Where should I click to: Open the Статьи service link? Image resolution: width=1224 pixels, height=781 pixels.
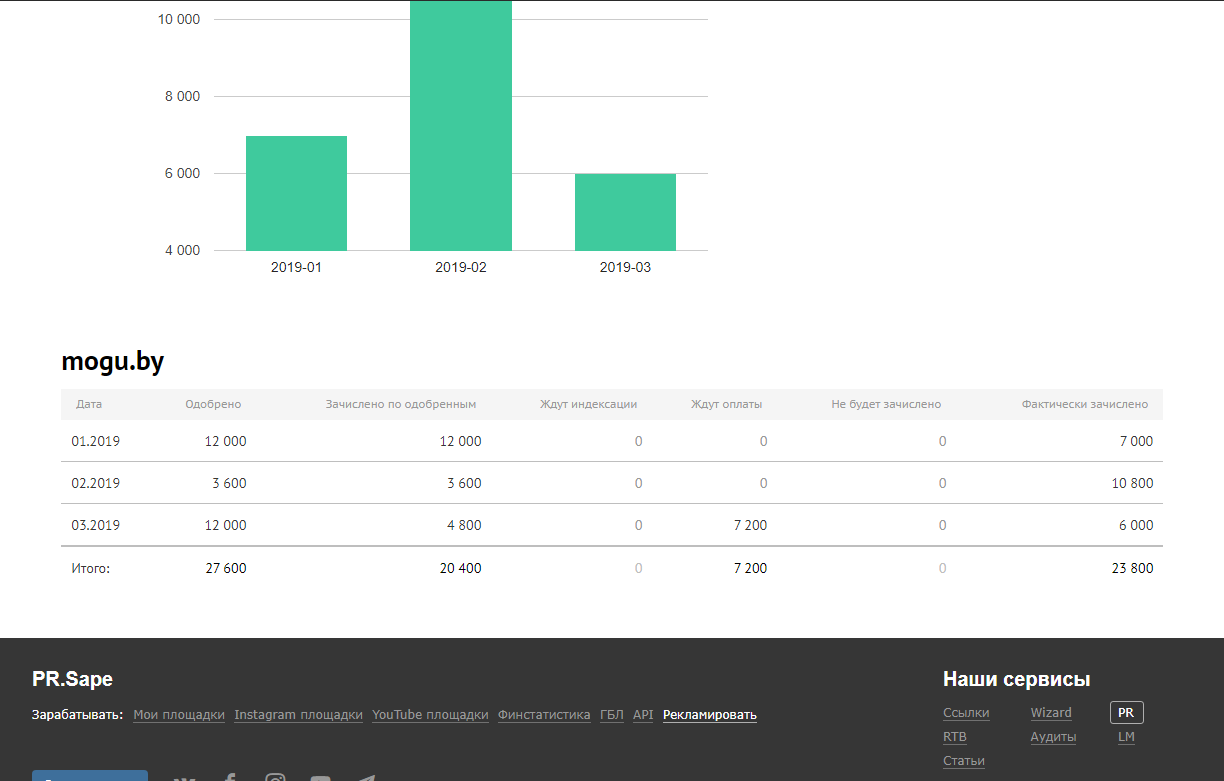964,761
